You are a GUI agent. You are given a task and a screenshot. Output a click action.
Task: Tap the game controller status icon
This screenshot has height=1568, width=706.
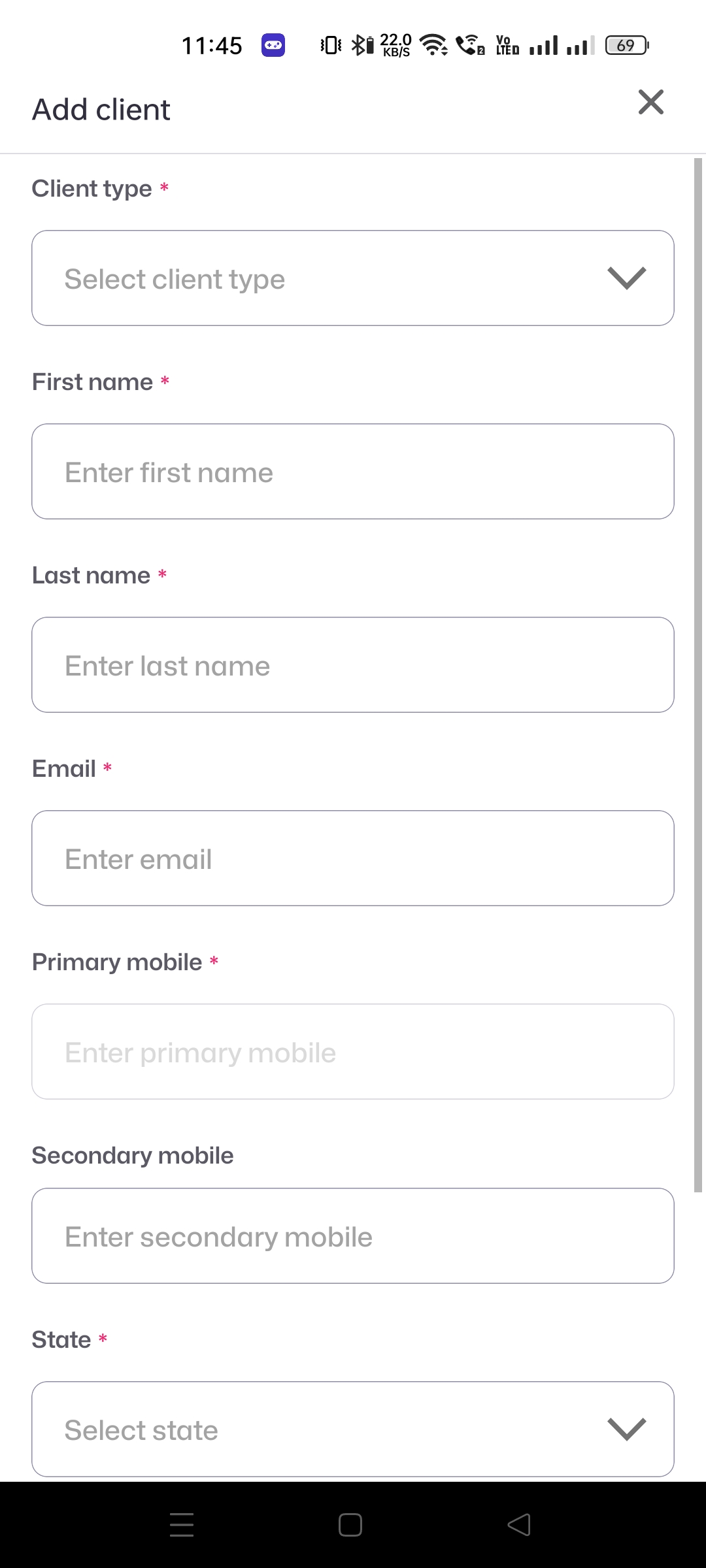click(x=273, y=45)
